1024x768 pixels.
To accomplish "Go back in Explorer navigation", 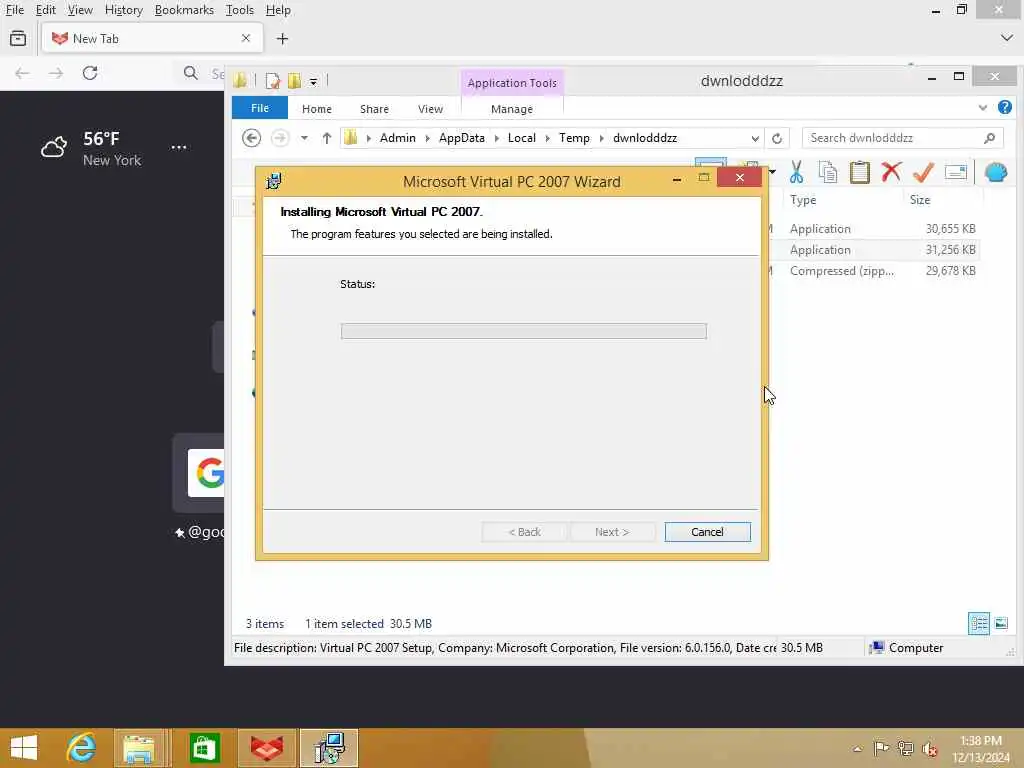I will point(251,138).
